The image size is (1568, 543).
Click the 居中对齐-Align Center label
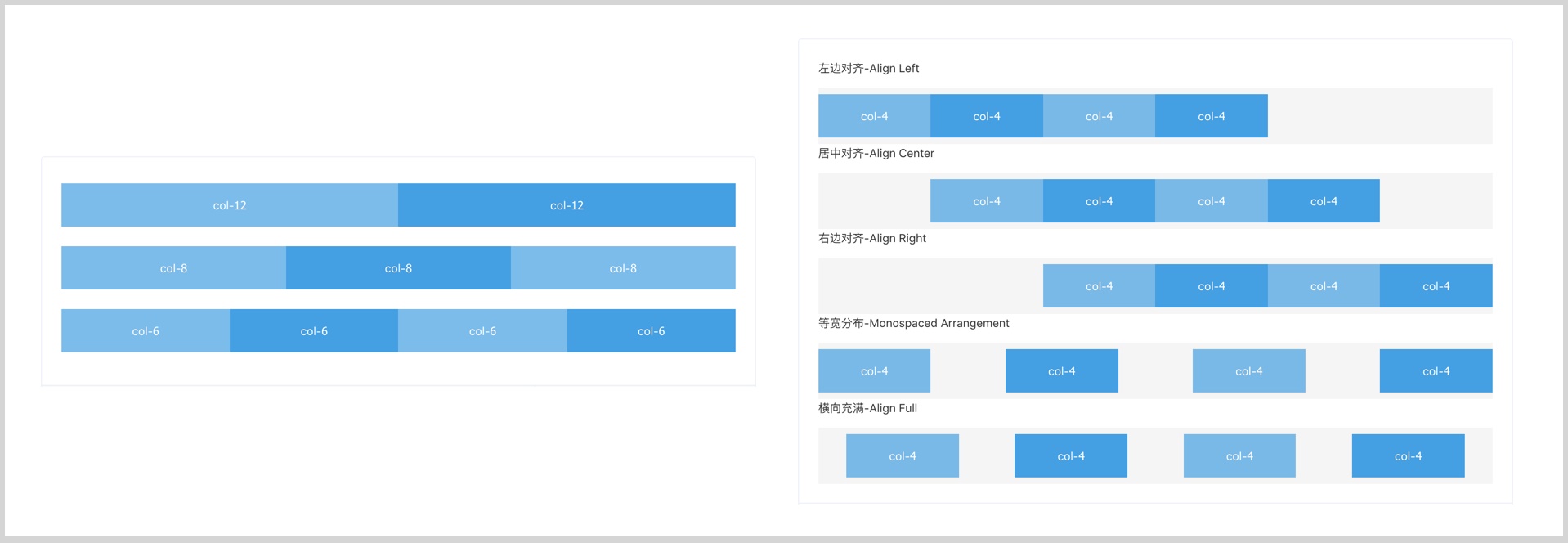click(x=876, y=153)
